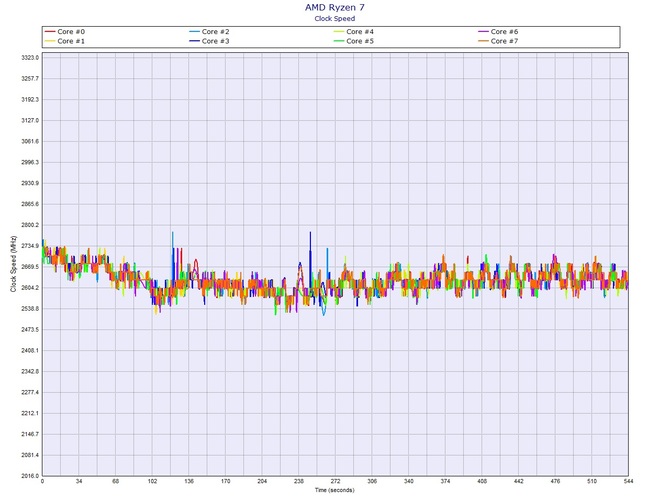Click the 3323.0 y-axis value
This screenshot has width=670, height=502.
tap(30, 57)
